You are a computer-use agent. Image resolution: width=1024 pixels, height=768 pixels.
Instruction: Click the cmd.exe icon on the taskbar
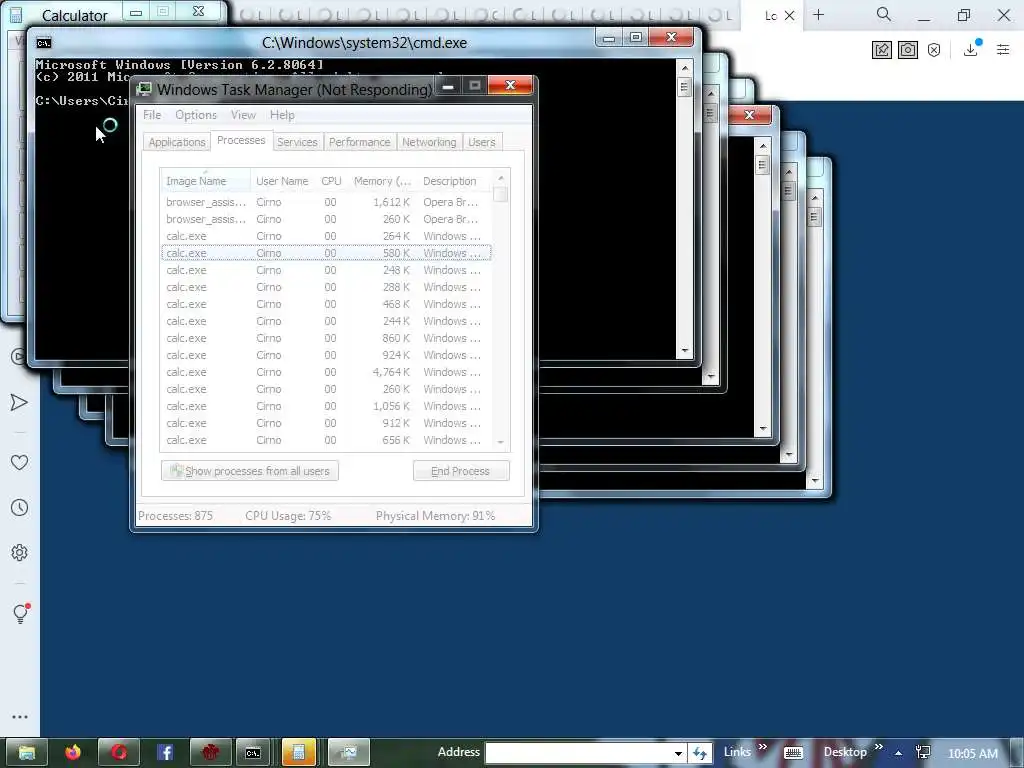pyautogui.click(x=255, y=752)
